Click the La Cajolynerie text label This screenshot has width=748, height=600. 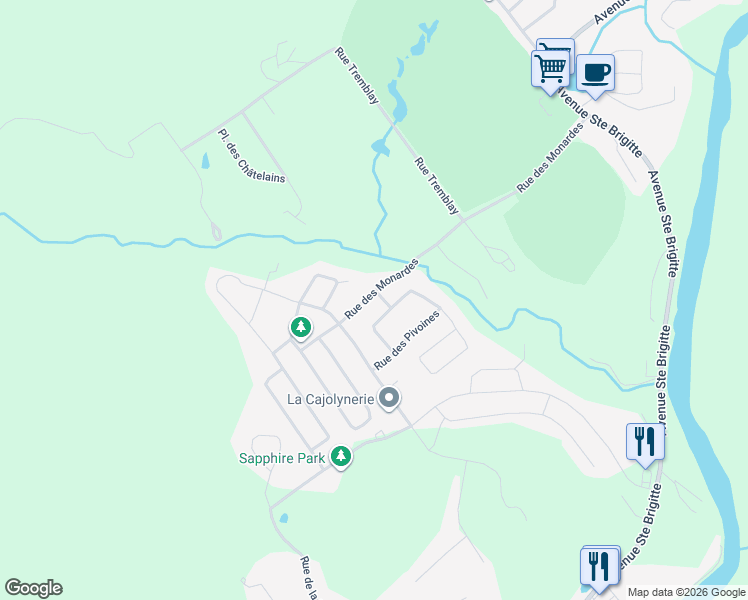tap(330, 399)
